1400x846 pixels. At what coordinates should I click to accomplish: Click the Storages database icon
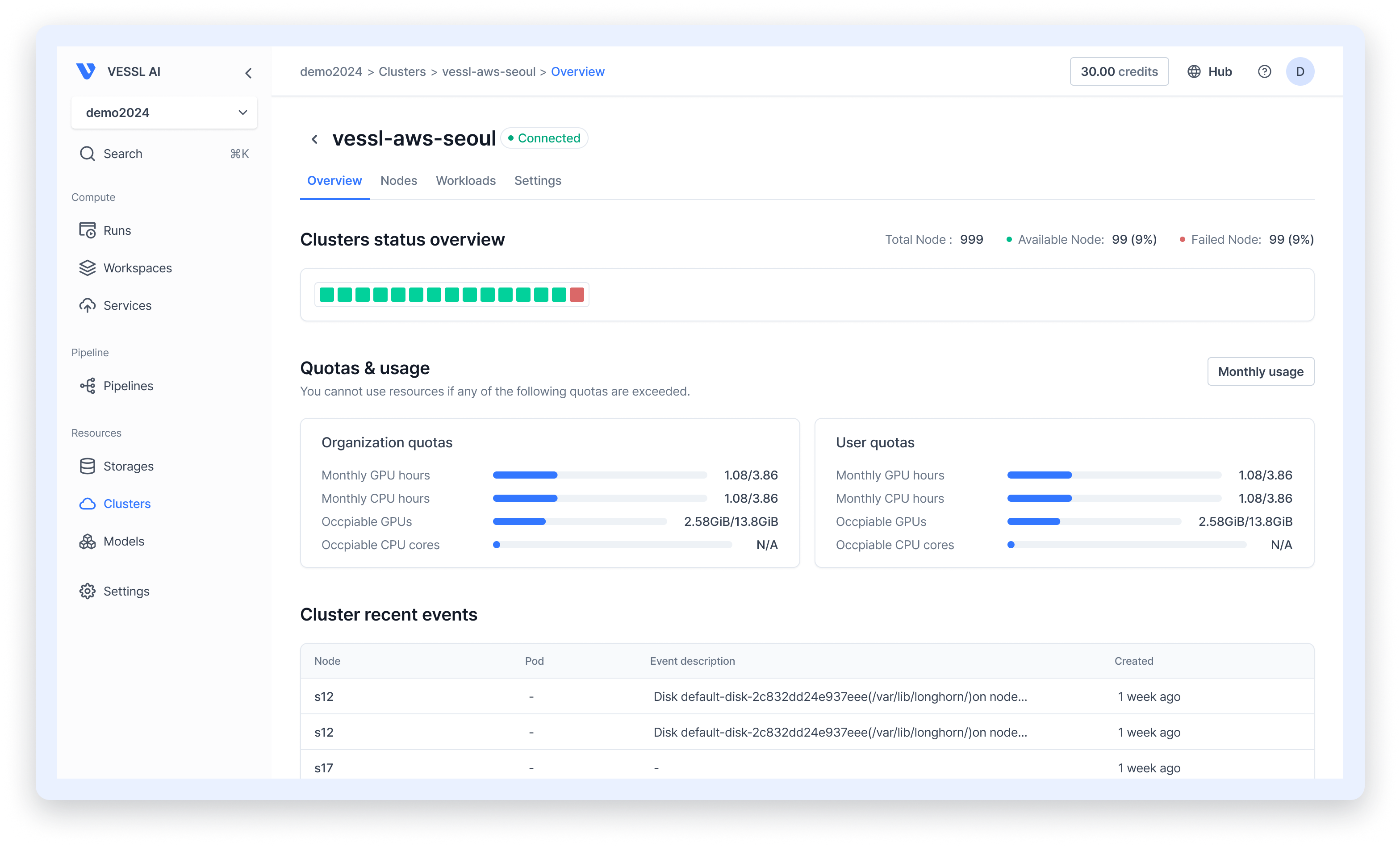point(87,466)
